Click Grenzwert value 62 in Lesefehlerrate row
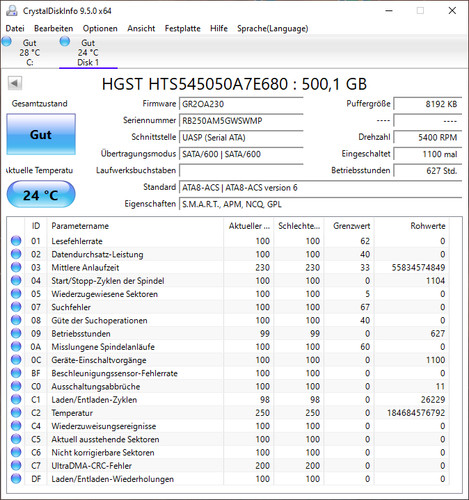The image size is (469, 500). 365,241
